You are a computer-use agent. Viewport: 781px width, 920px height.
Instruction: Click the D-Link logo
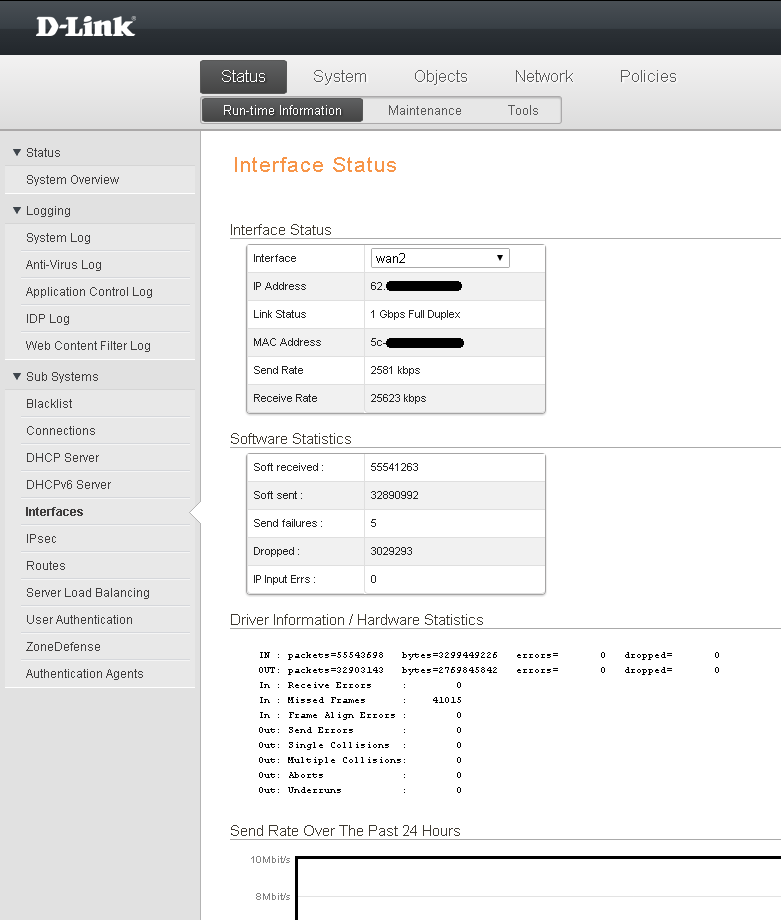pos(85,27)
